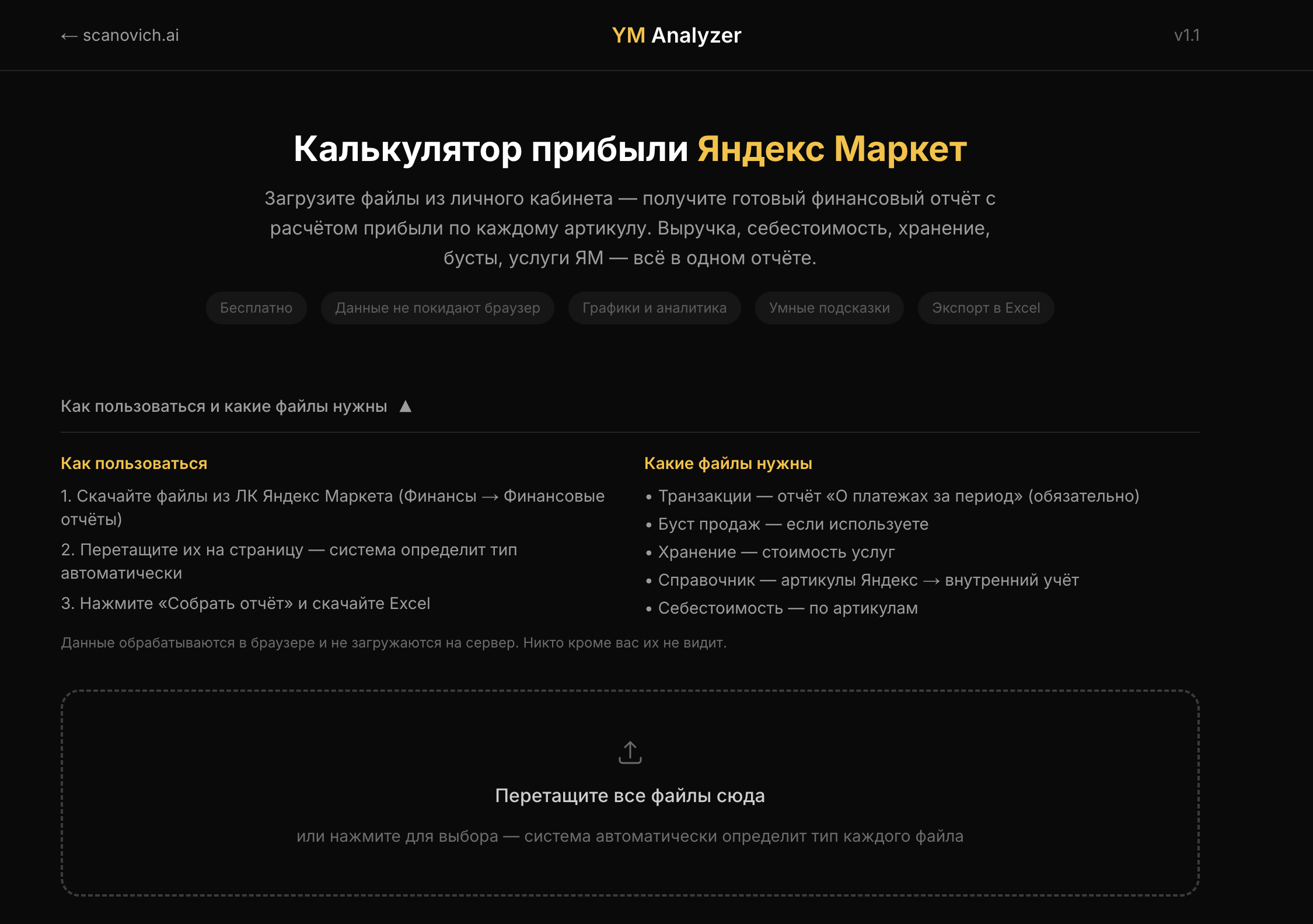Click the «Буст продаж — если используете» item
This screenshot has width=1313, height=924.
(x=787, y=524)
